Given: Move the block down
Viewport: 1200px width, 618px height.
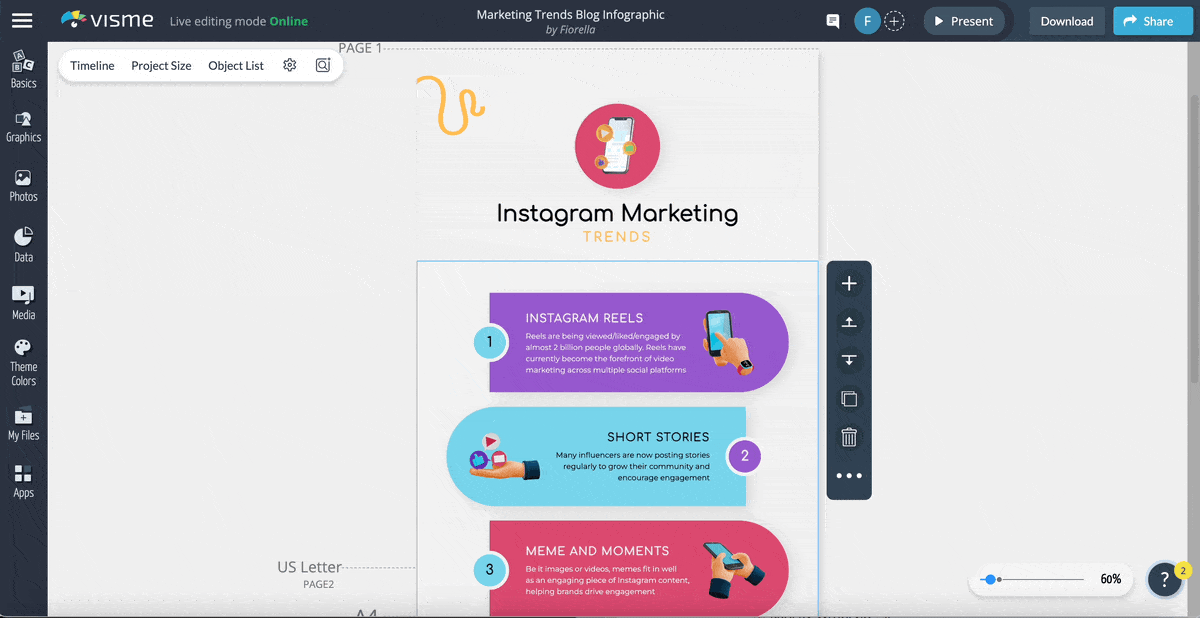Looking at the screenshot, I should point(849,360).
